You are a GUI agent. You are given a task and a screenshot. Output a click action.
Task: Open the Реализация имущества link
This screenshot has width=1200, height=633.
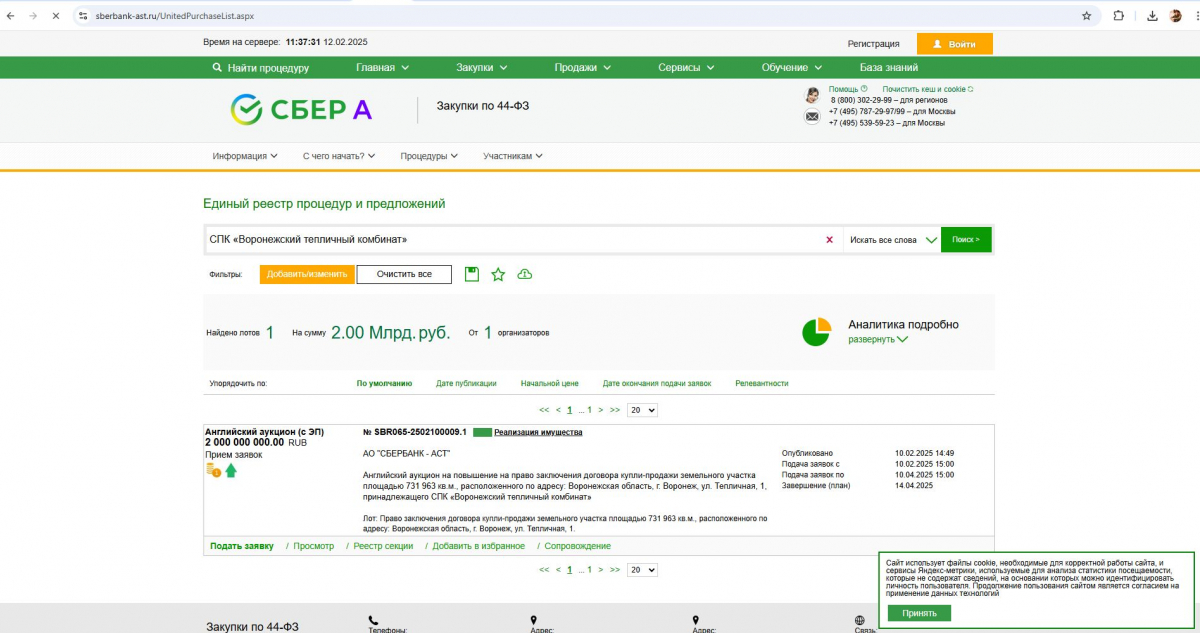[x=538, y=432]
